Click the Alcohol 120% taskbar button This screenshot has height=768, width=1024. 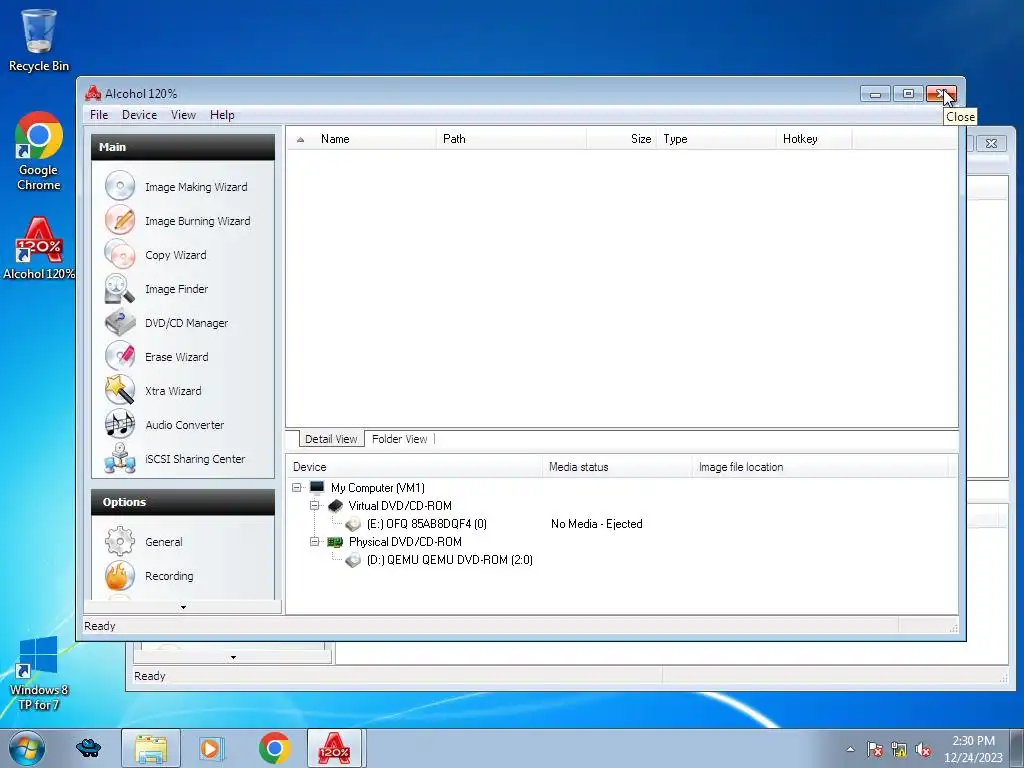(x=334, y=748)
